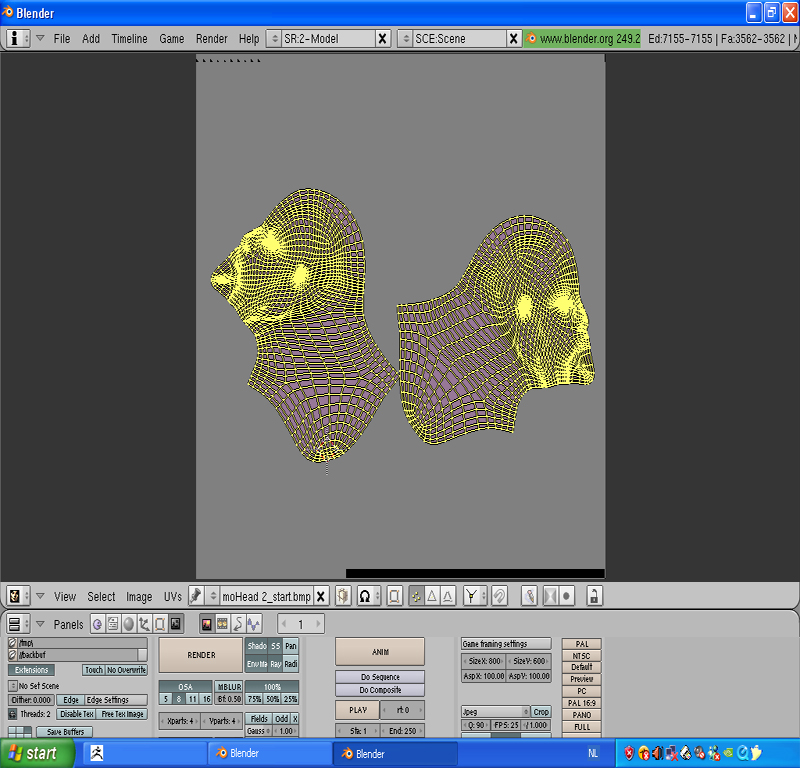The height and width of the screenshot is (768, 800).
Task: Toggle the snap magnet icon
Action: [x=499, y=596]
